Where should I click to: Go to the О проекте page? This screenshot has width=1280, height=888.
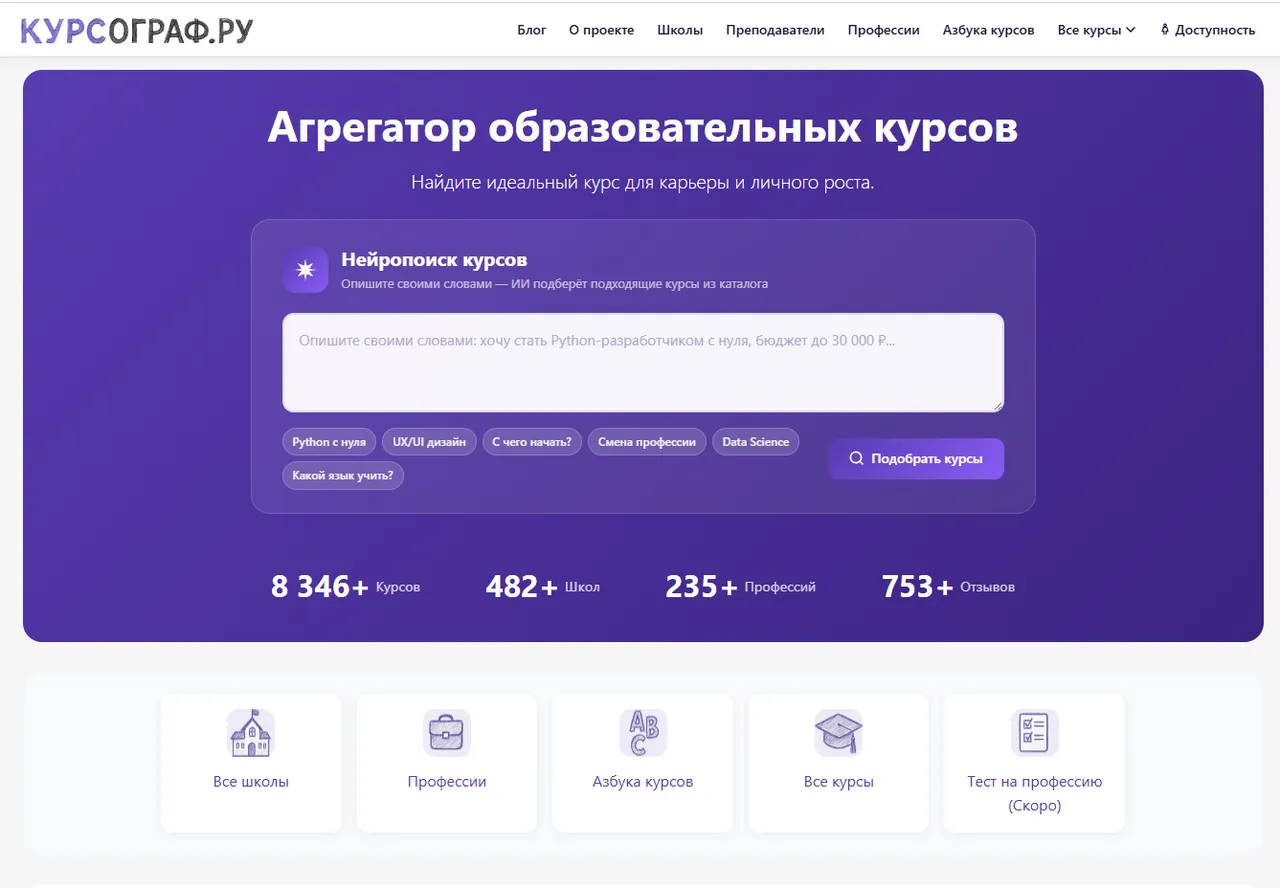tap(602, 30)
